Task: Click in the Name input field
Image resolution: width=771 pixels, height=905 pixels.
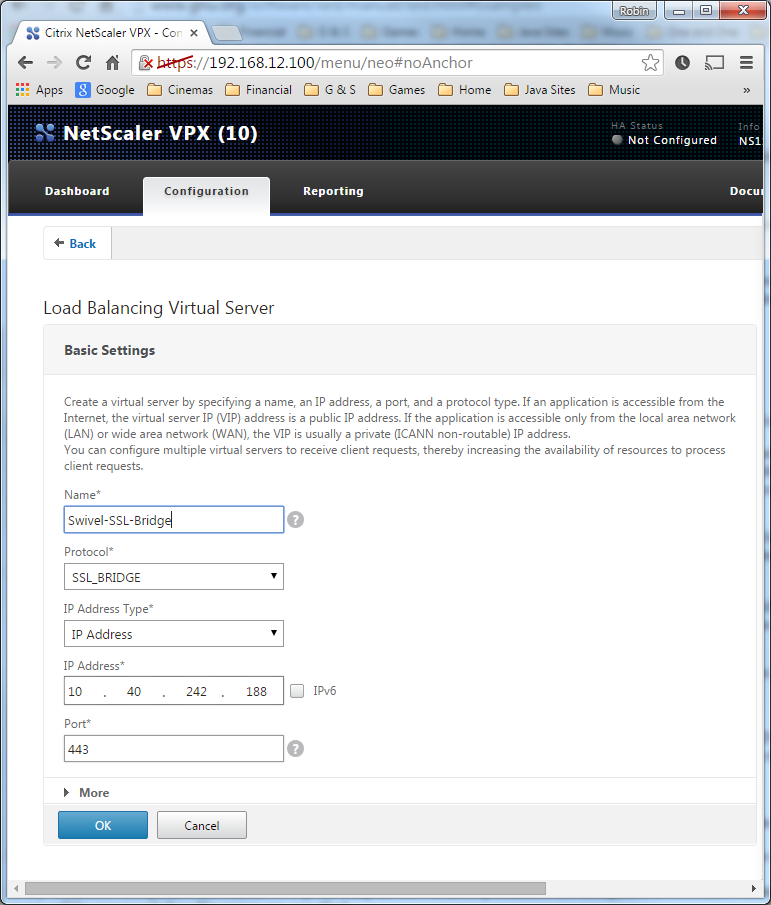Action: [174, 519]
